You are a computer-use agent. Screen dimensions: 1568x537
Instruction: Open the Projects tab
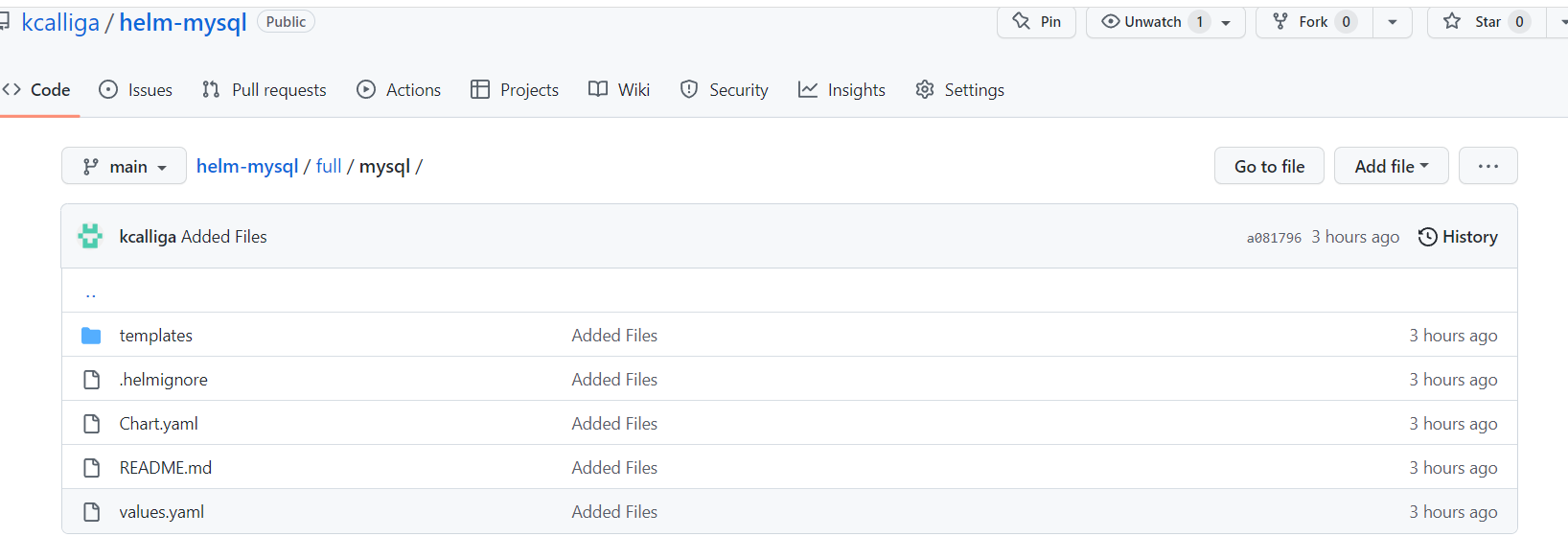coord(515,89)
